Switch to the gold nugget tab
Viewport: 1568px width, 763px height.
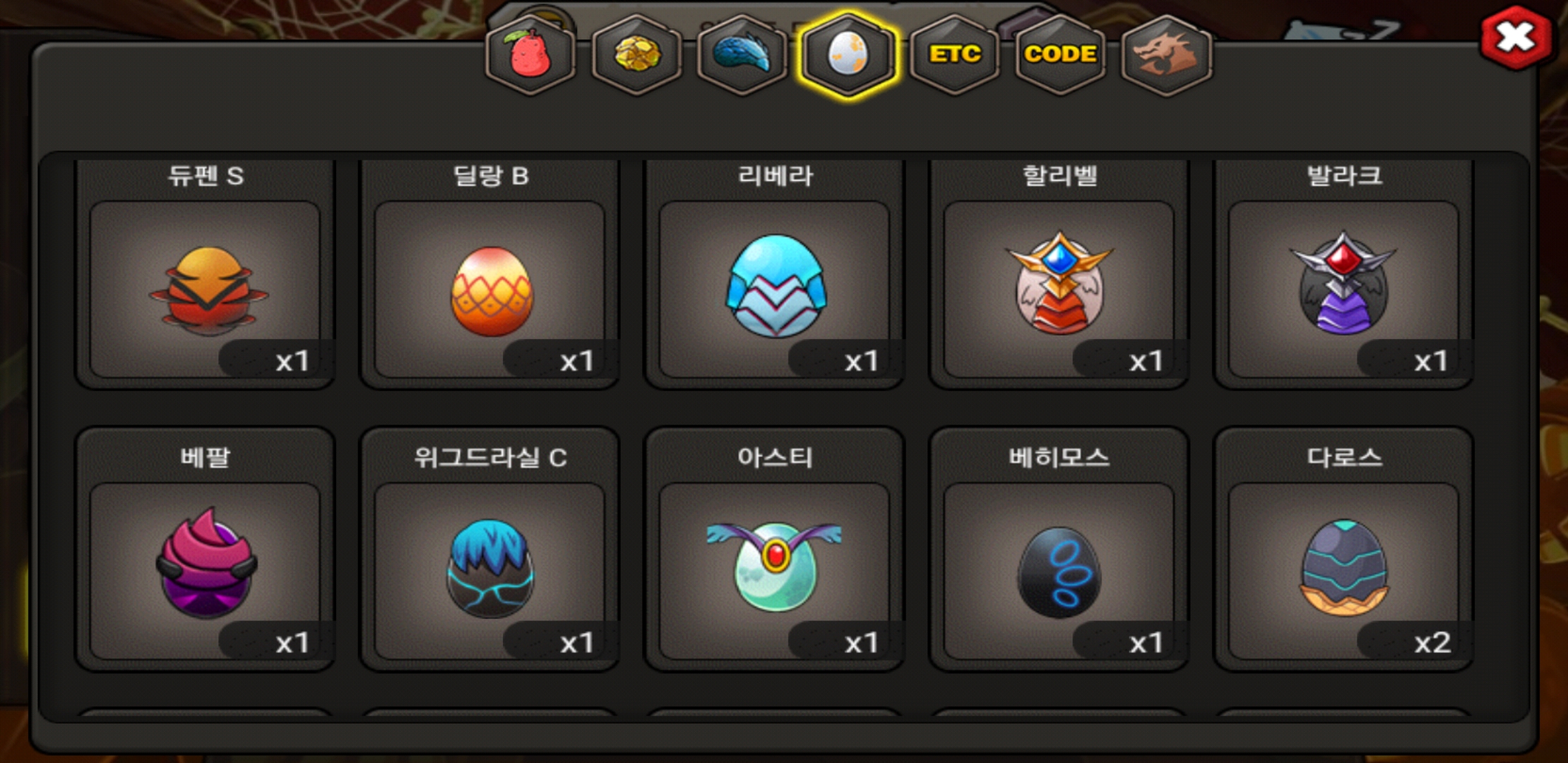636,55
